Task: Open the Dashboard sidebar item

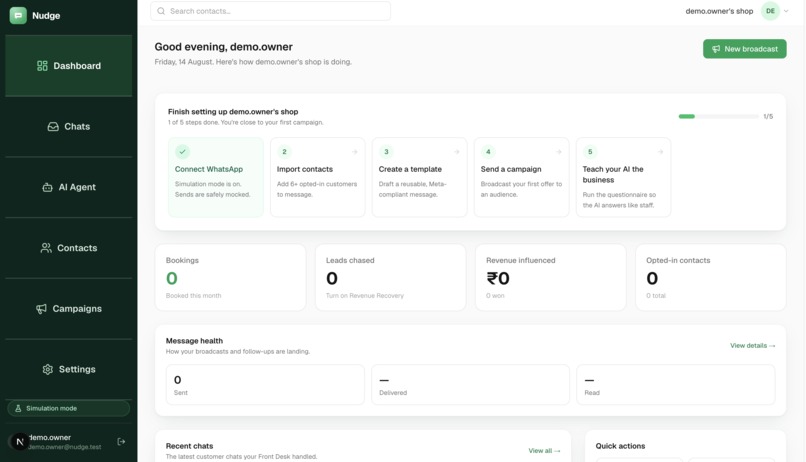Action: (x=68, y=66)
